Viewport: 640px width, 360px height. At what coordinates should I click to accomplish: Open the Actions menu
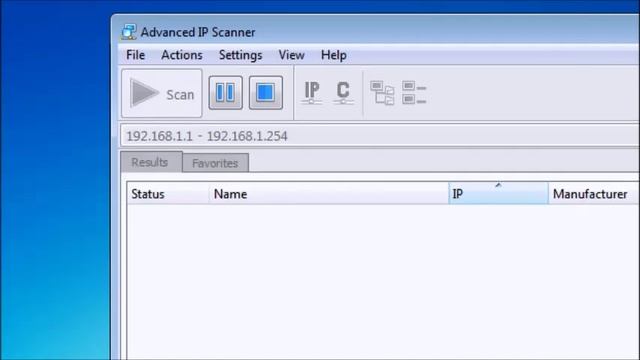pyautogui.click(x=182, y=55)
